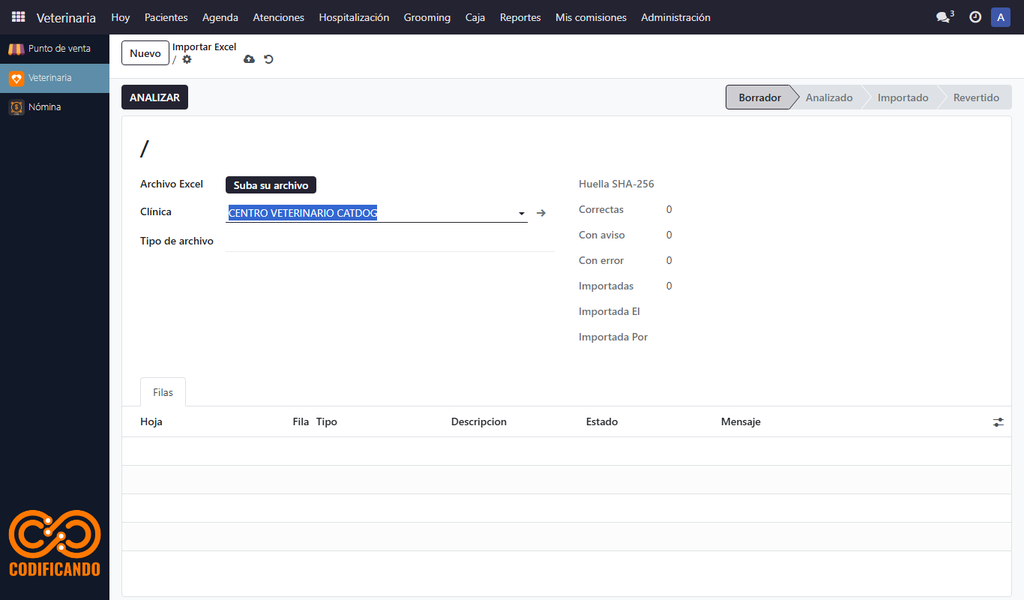The image size is (1024, 600).
Task: Open column options for Filas table
Action: pos(998,422)
